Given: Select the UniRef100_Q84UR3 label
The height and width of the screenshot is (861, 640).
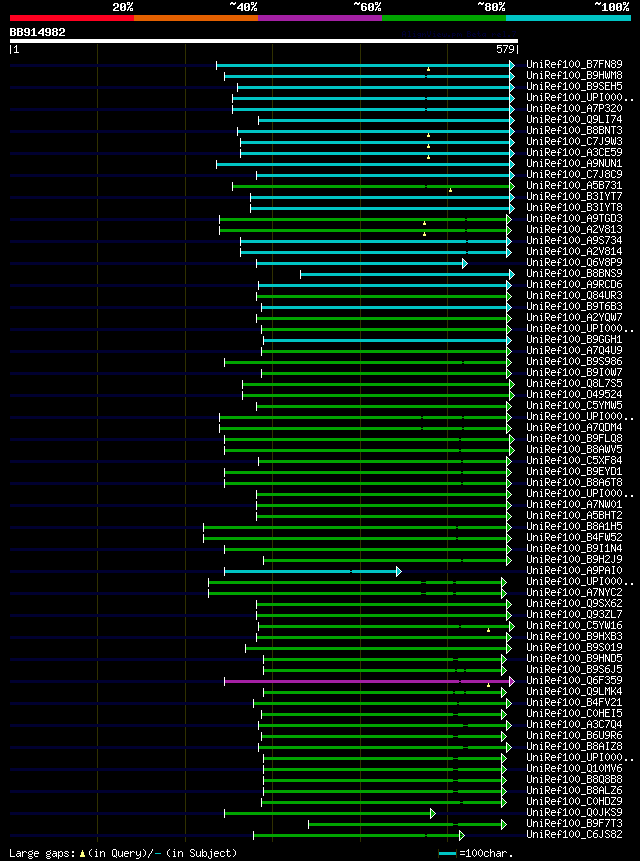Looking at the screenshot, I should point(574,295).
